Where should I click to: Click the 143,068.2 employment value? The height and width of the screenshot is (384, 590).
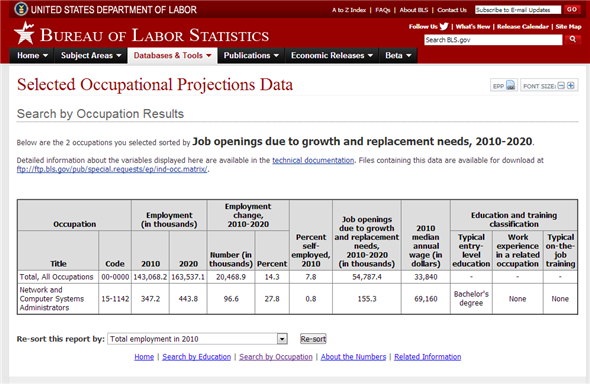click(150, 277)
